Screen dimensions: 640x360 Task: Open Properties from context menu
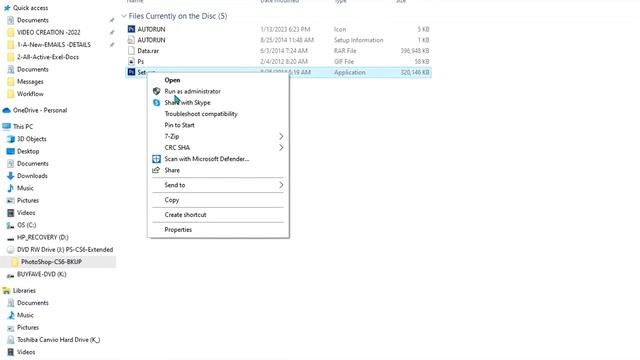[x=178, y=229]
